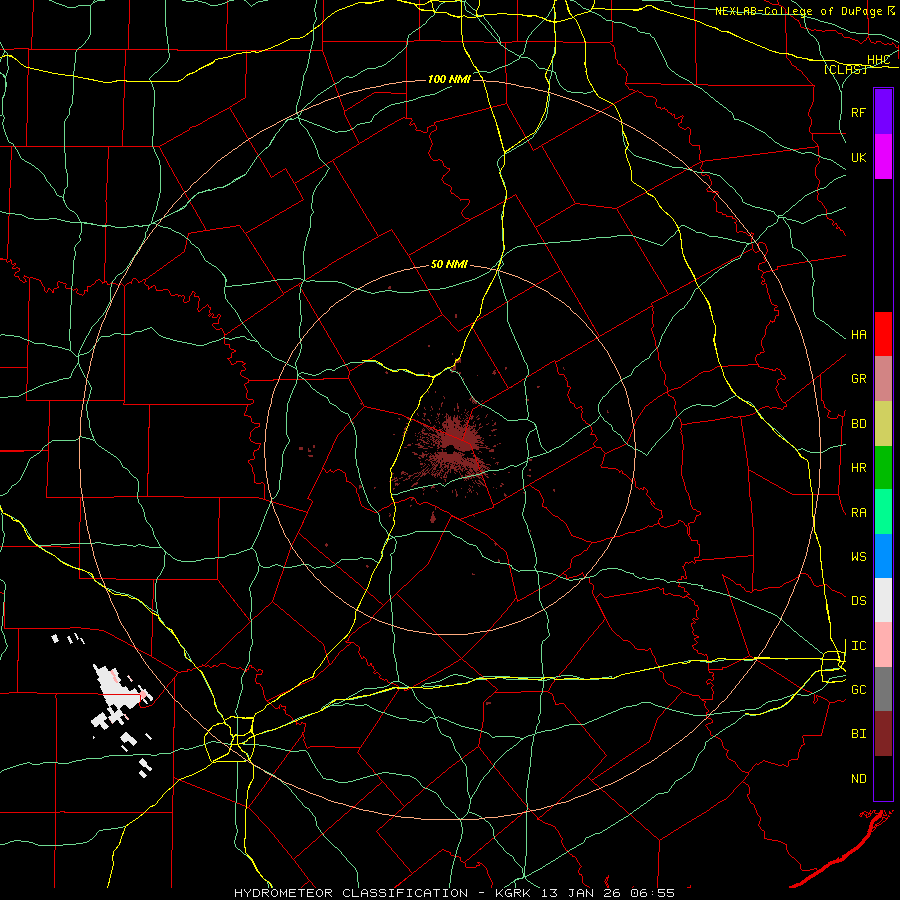900x900 pixels.
Task: Select the IC pink legend swatch
Action: click(883, 645)
